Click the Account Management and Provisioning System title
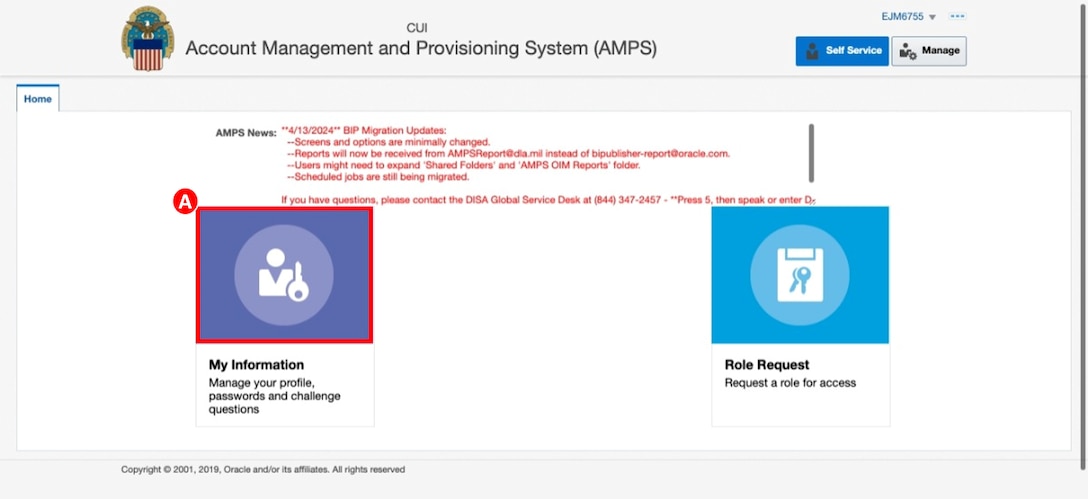Viewport: 1088px width, 499px height. (420, 49)
